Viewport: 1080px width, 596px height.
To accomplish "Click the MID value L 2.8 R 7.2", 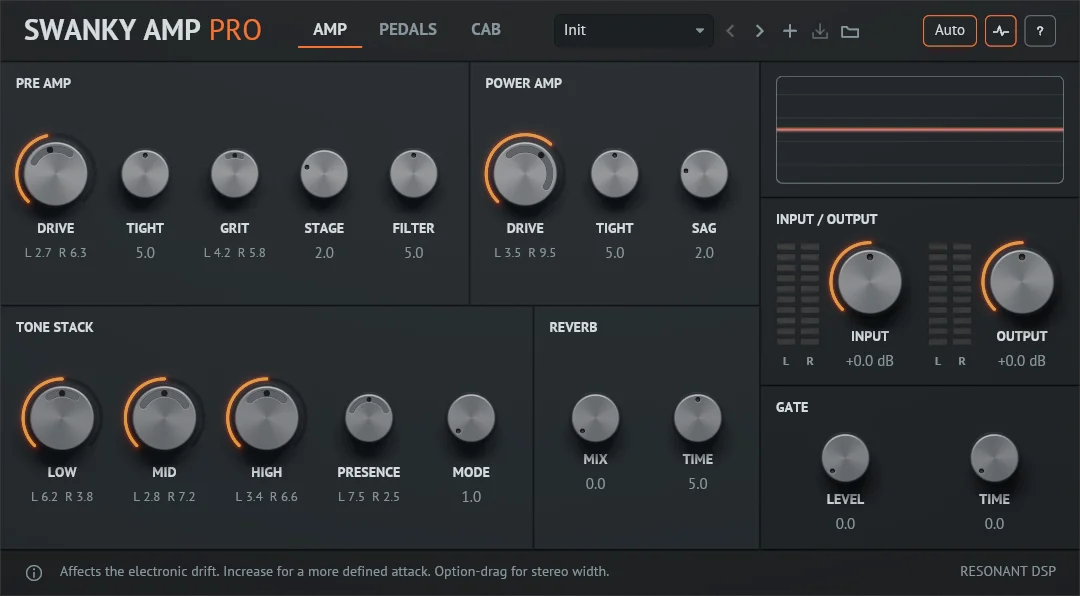I will pyautogui.click(x=164, y=497).
